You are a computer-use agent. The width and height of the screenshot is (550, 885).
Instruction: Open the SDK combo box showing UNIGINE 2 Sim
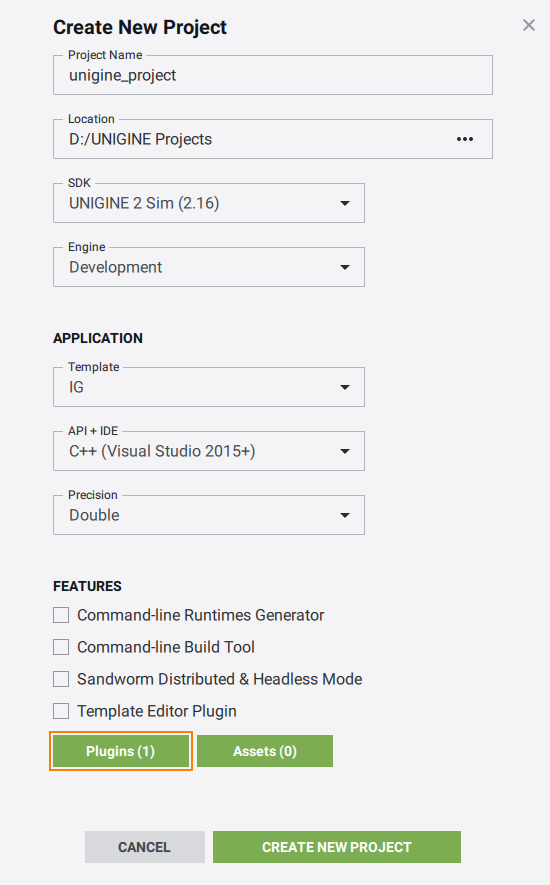(x=209, y=203)
